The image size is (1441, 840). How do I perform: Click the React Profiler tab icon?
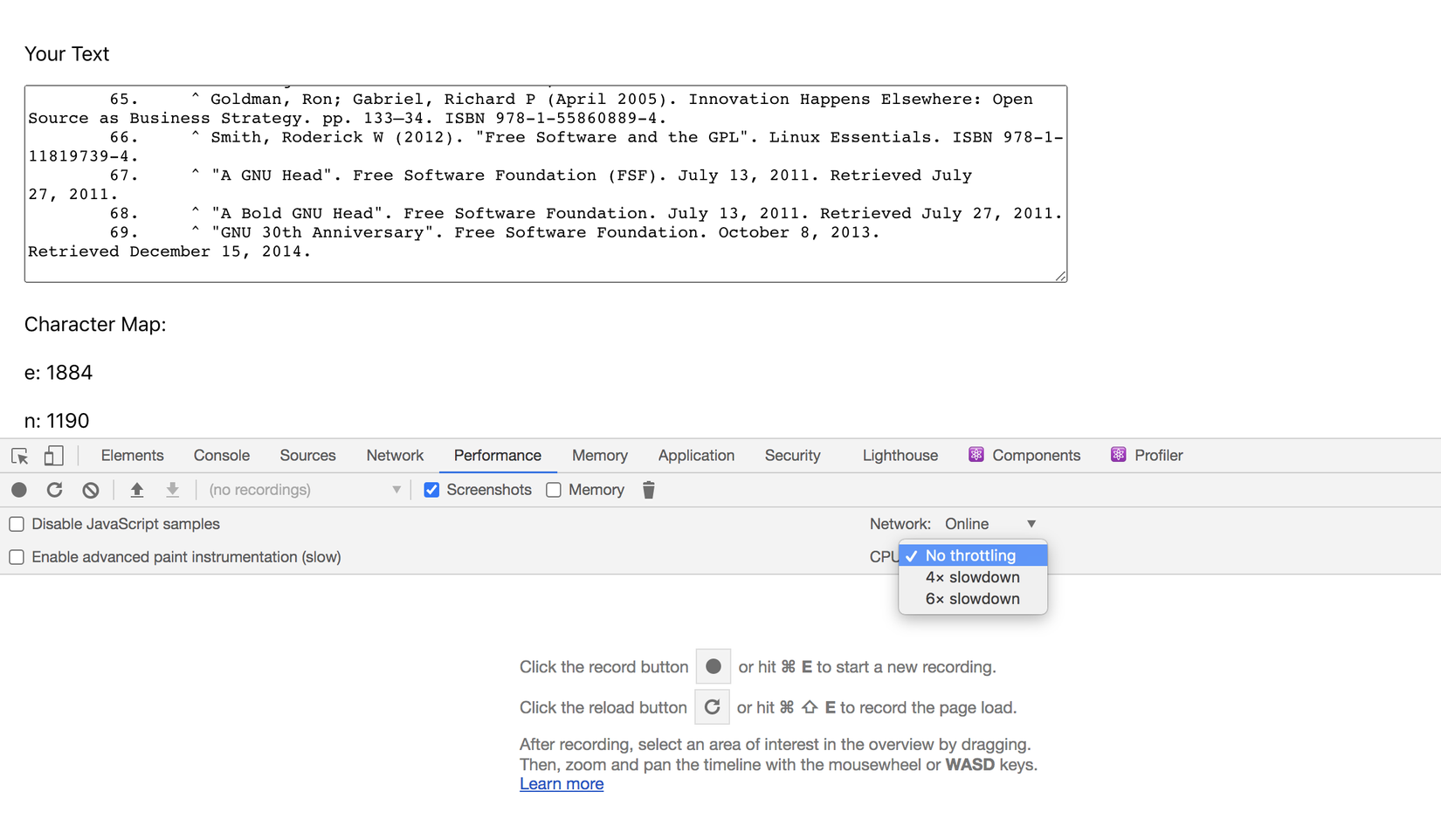(1118, 455)
